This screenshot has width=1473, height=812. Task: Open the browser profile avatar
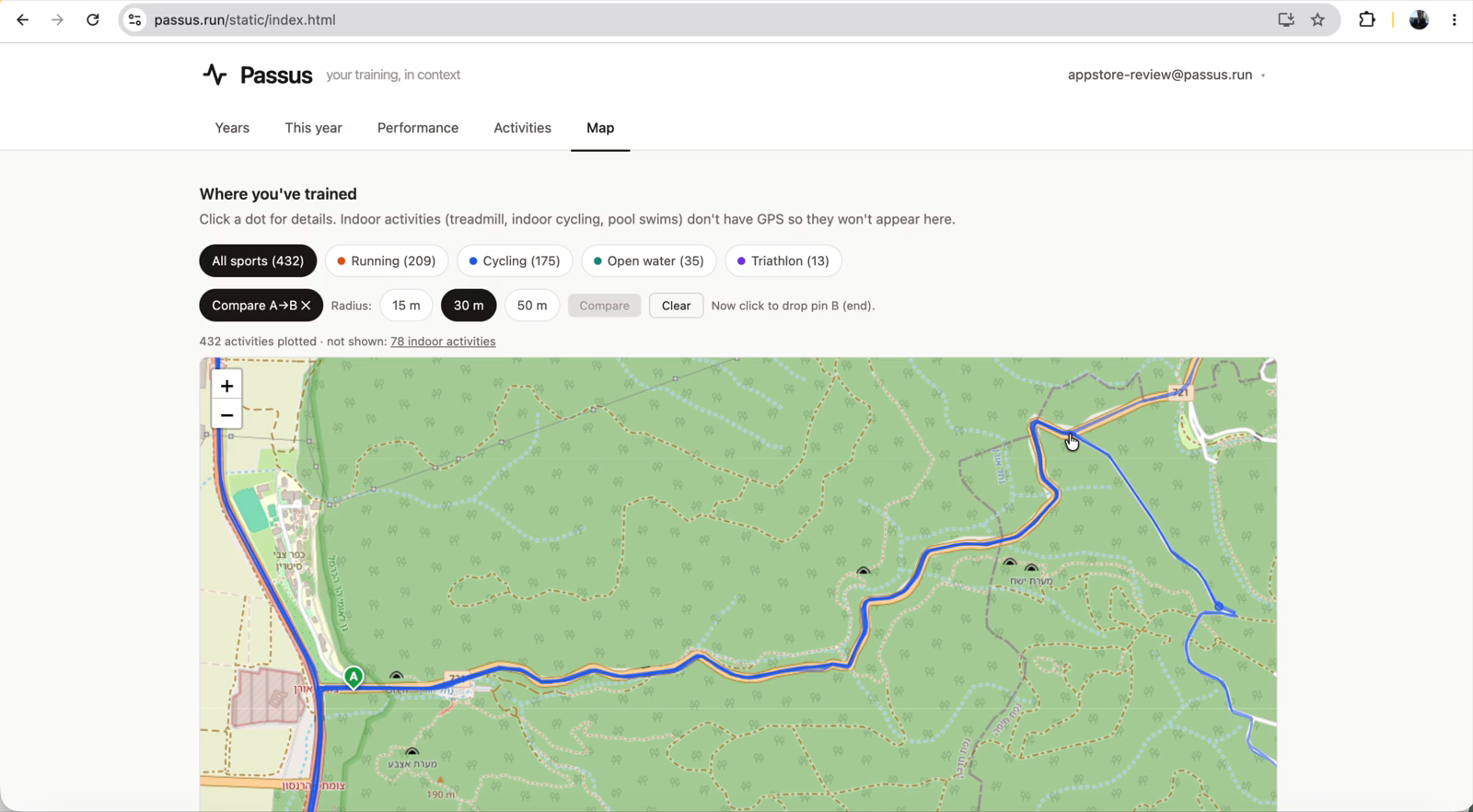pyautogui.click(x=1419, y=19)
